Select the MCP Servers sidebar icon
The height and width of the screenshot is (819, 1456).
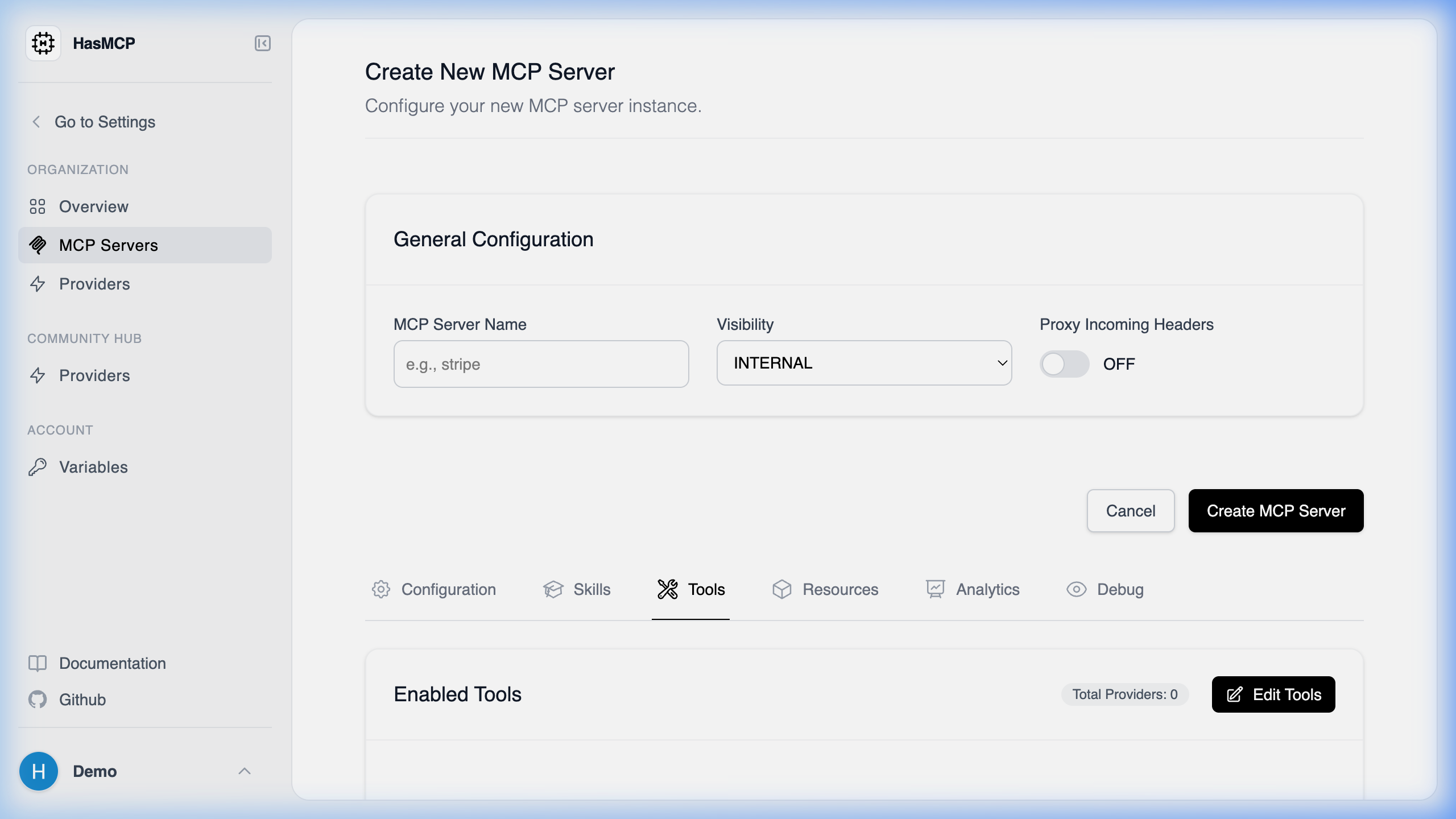pos(39,245)
